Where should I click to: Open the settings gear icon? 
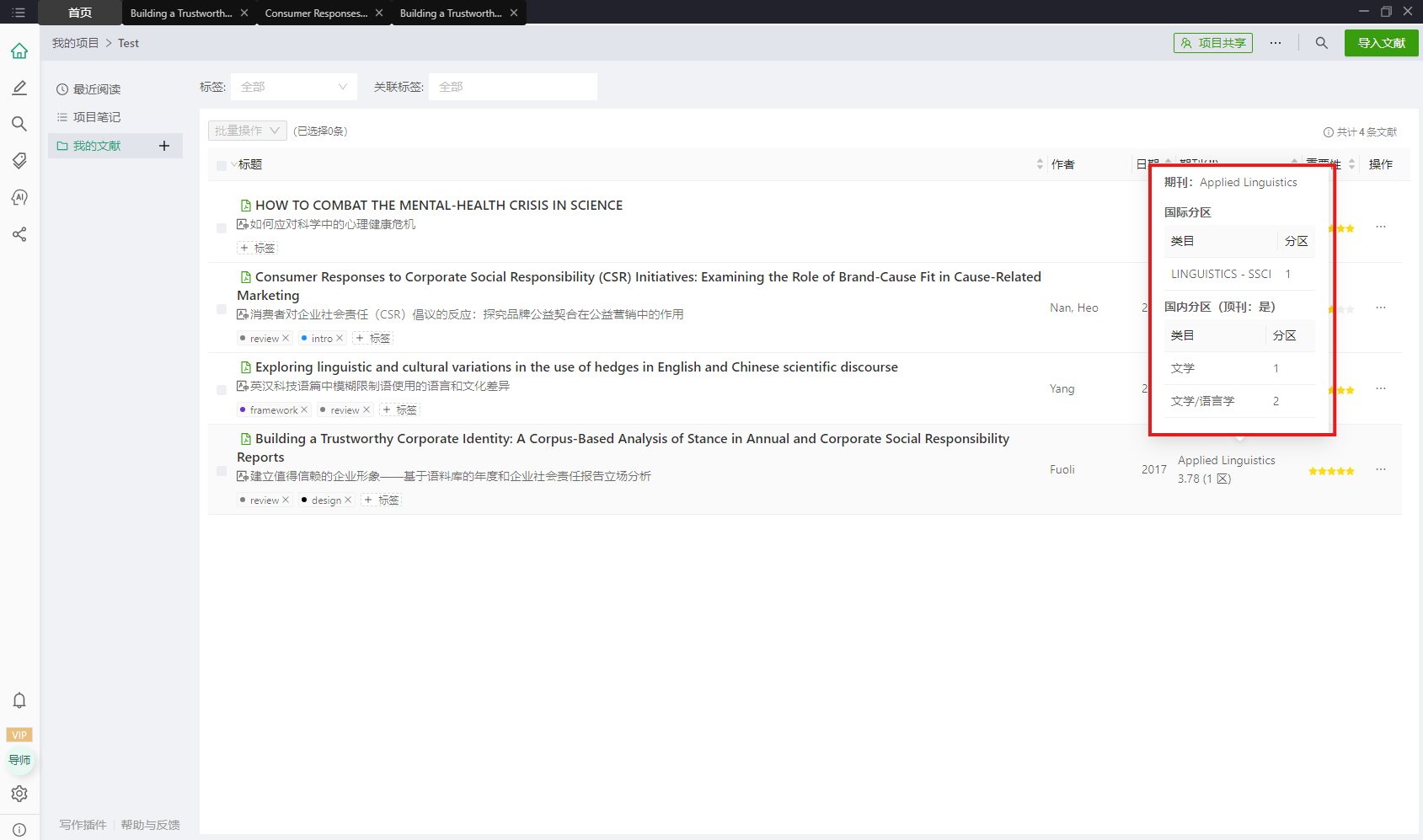click(19, 794)
